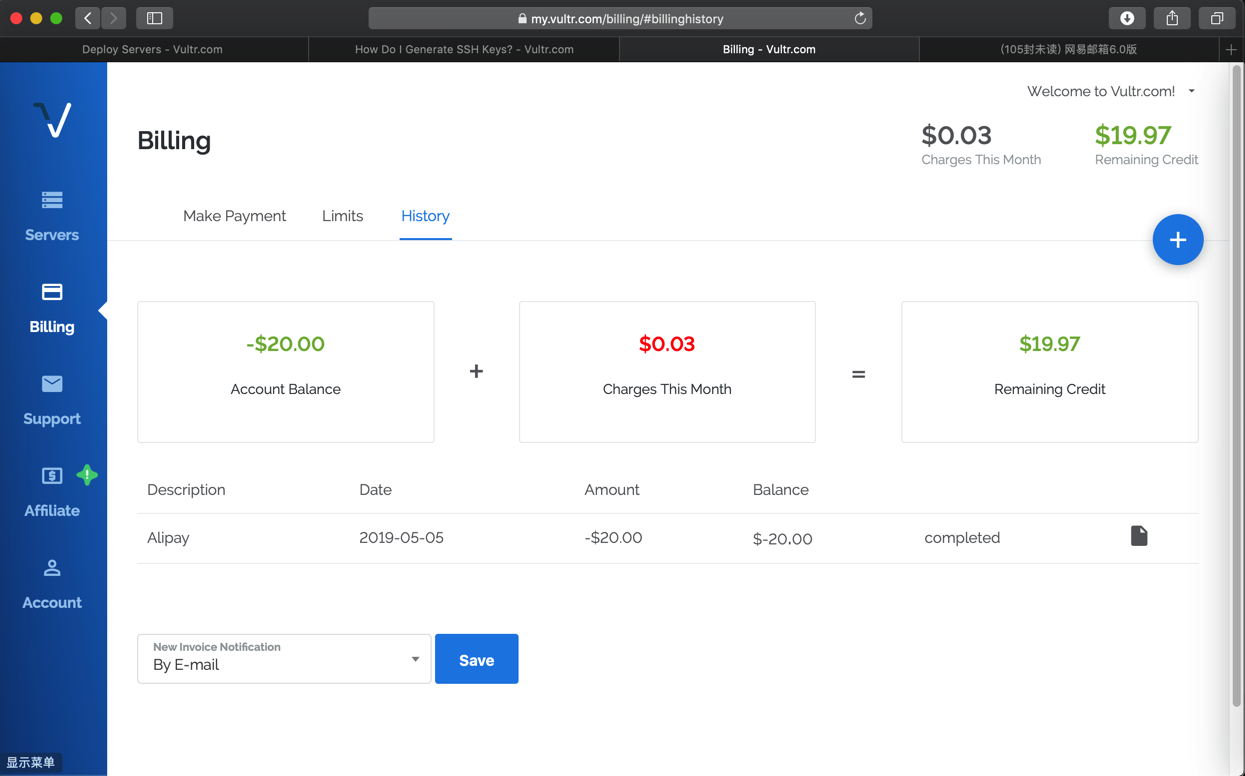This screenshot has height=776, width=1245.
Task: Click the Date column header
Action: coord(375,490)
